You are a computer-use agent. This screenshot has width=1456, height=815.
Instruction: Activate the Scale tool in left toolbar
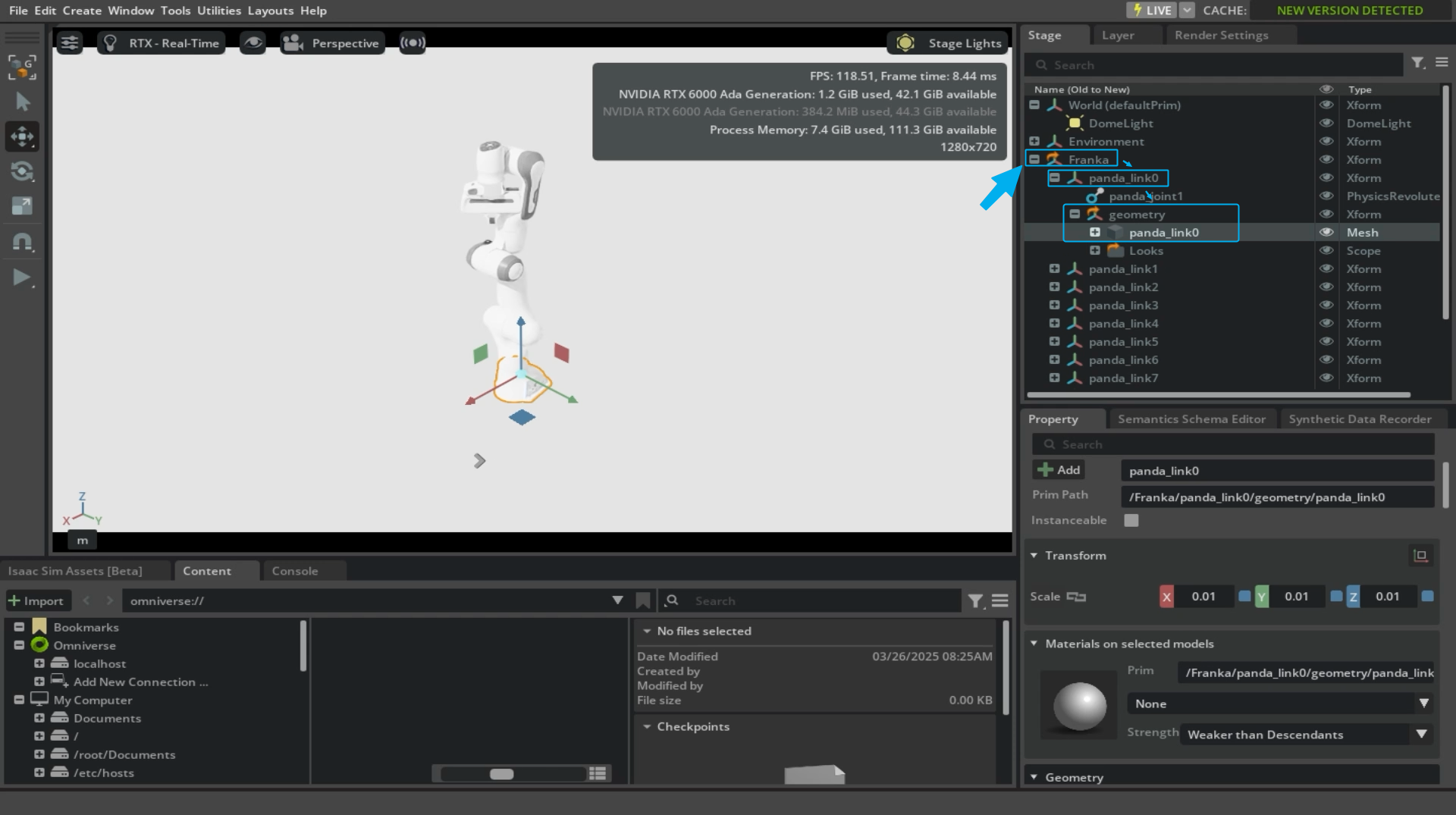(22, 206)
